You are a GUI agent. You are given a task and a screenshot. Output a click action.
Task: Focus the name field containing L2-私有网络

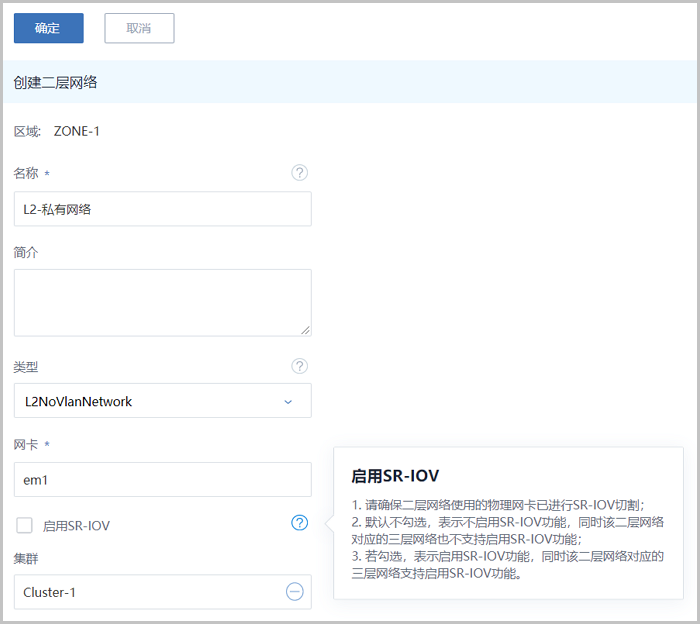[162, 209]
